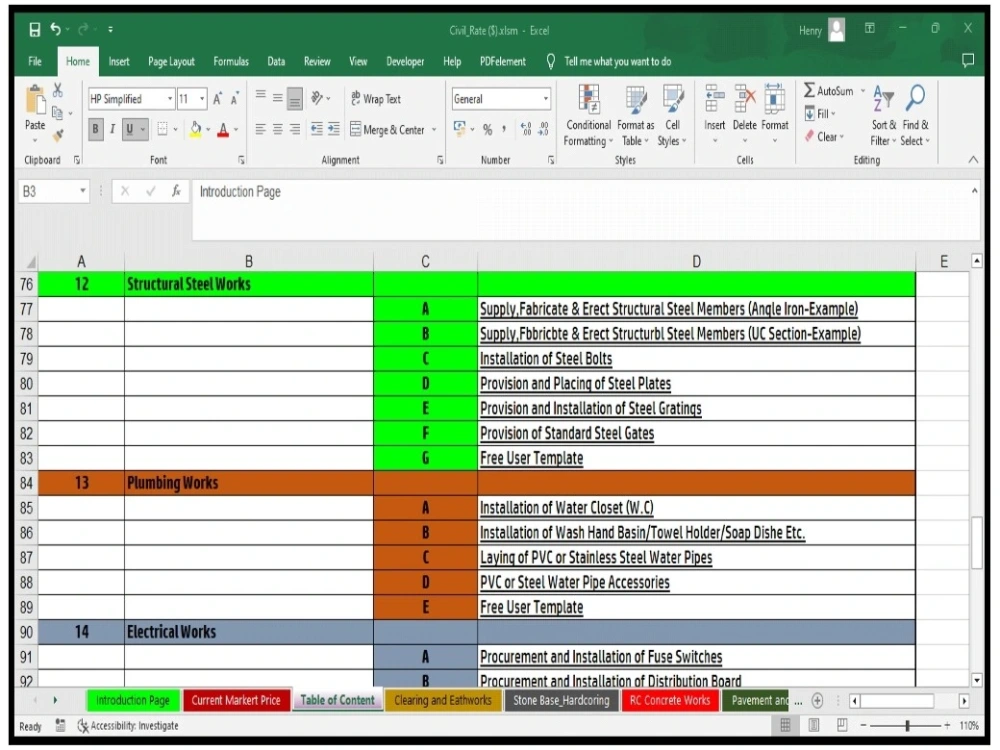The image size is (1000, 750).
Task: Click Accessibility: Investigate in status bar
Action: tap(128, 726)
